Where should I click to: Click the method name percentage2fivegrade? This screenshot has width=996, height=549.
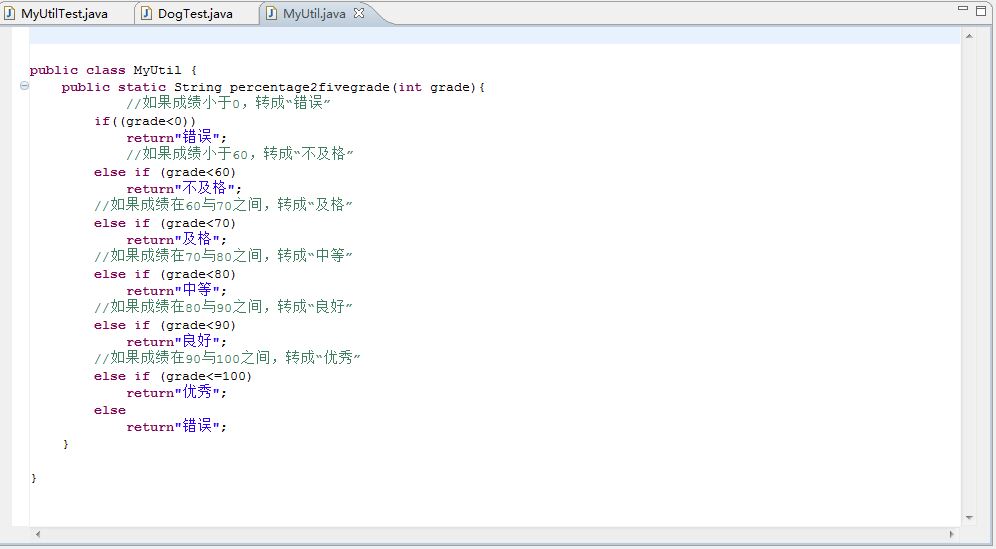tap(311, 87)
